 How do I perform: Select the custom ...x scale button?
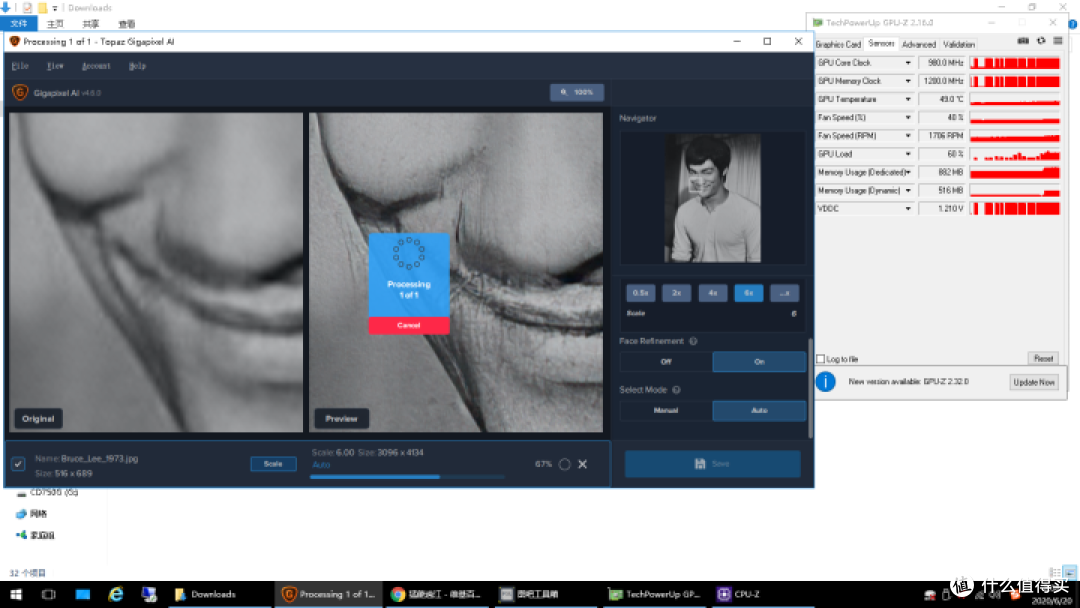[784, 293]
